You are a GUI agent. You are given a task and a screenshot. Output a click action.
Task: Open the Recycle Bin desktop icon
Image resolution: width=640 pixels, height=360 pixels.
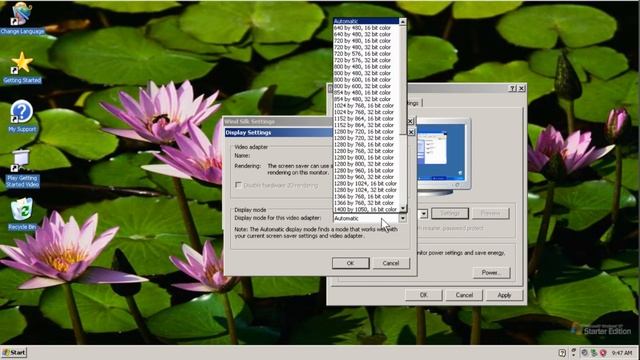[x=22, y=214]
